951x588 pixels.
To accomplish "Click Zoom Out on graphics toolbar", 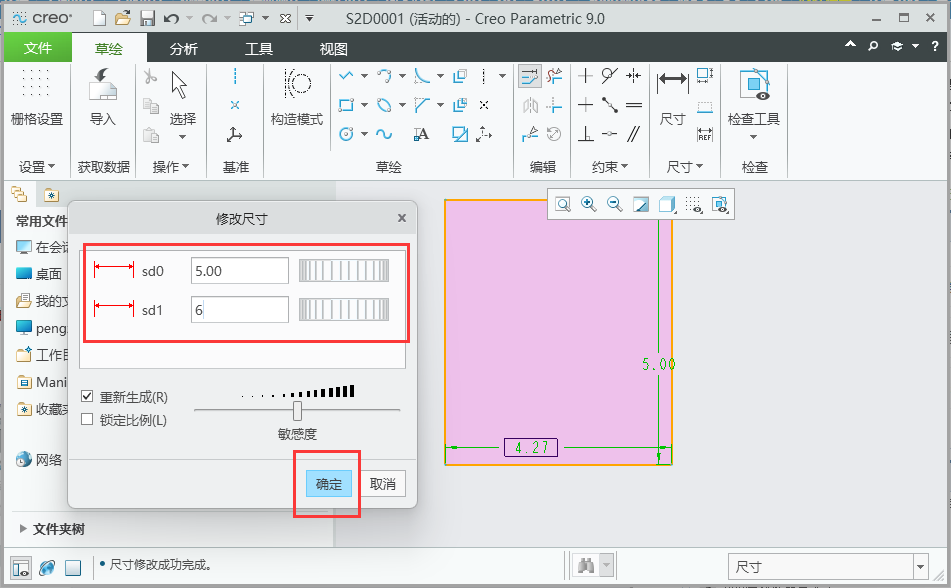I will click(x=614, y=204).
